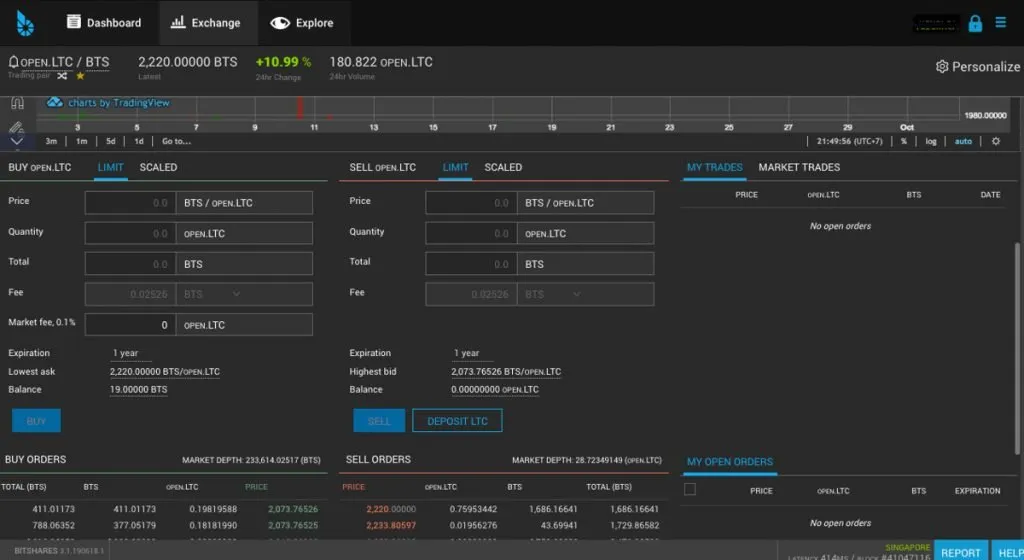Click the Lowest ask 2,220.00000 value
1024x560 pixels.
click(x=165, y=371)
